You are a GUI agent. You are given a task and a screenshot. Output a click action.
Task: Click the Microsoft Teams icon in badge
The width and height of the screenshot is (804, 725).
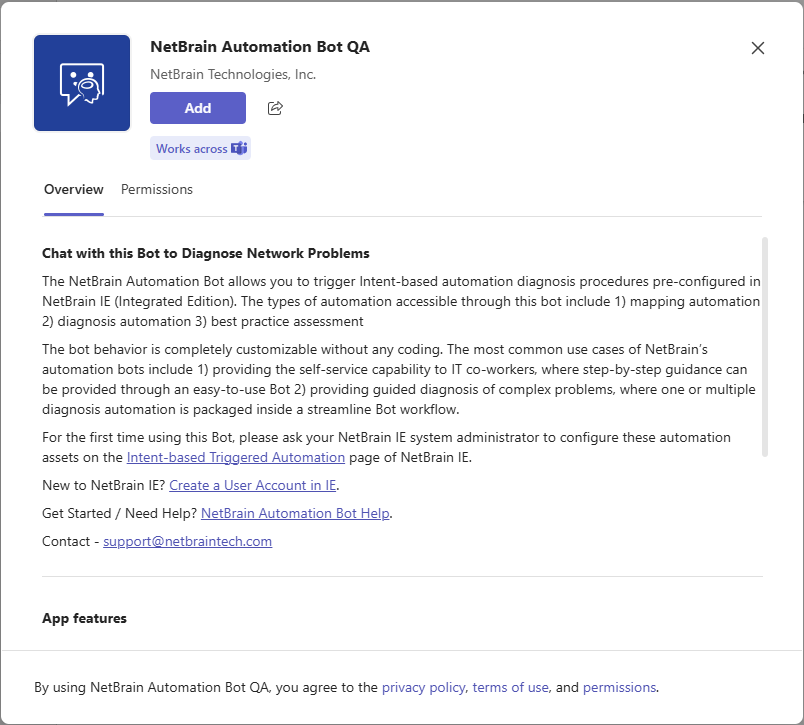pyautogui.click(x=239, y=149)
